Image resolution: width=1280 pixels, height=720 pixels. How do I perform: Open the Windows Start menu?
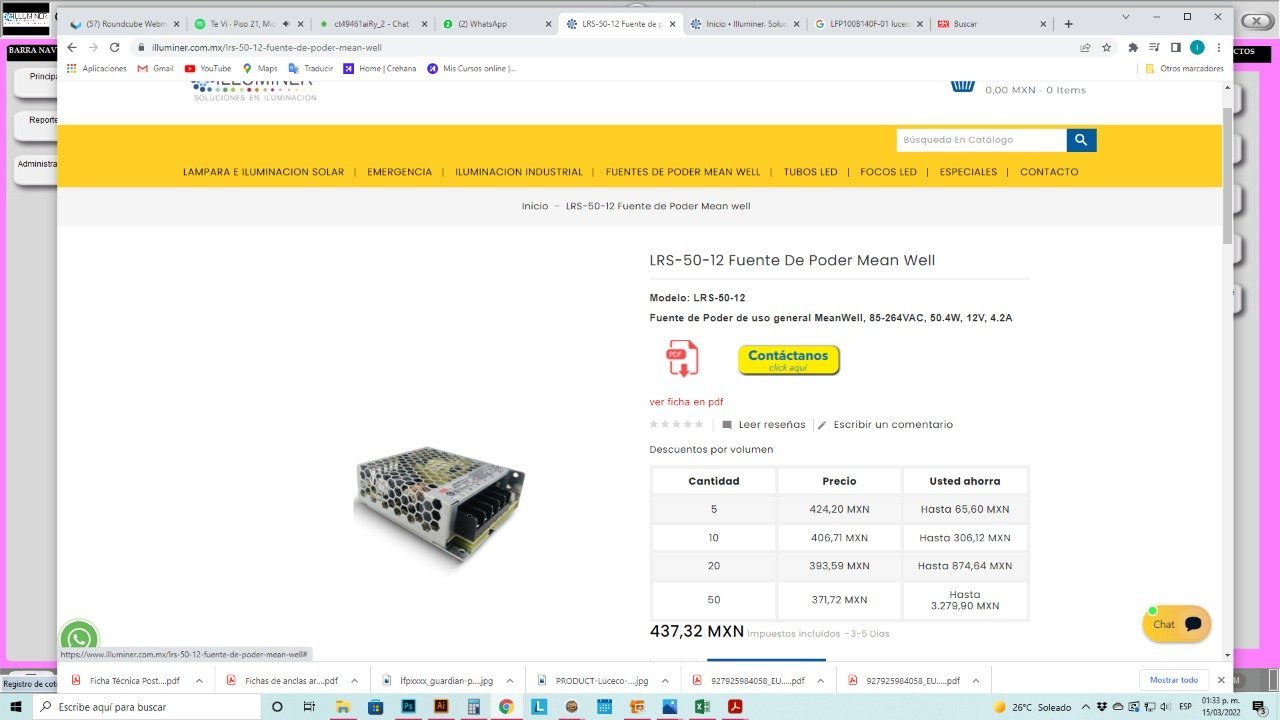coord(17,707)
